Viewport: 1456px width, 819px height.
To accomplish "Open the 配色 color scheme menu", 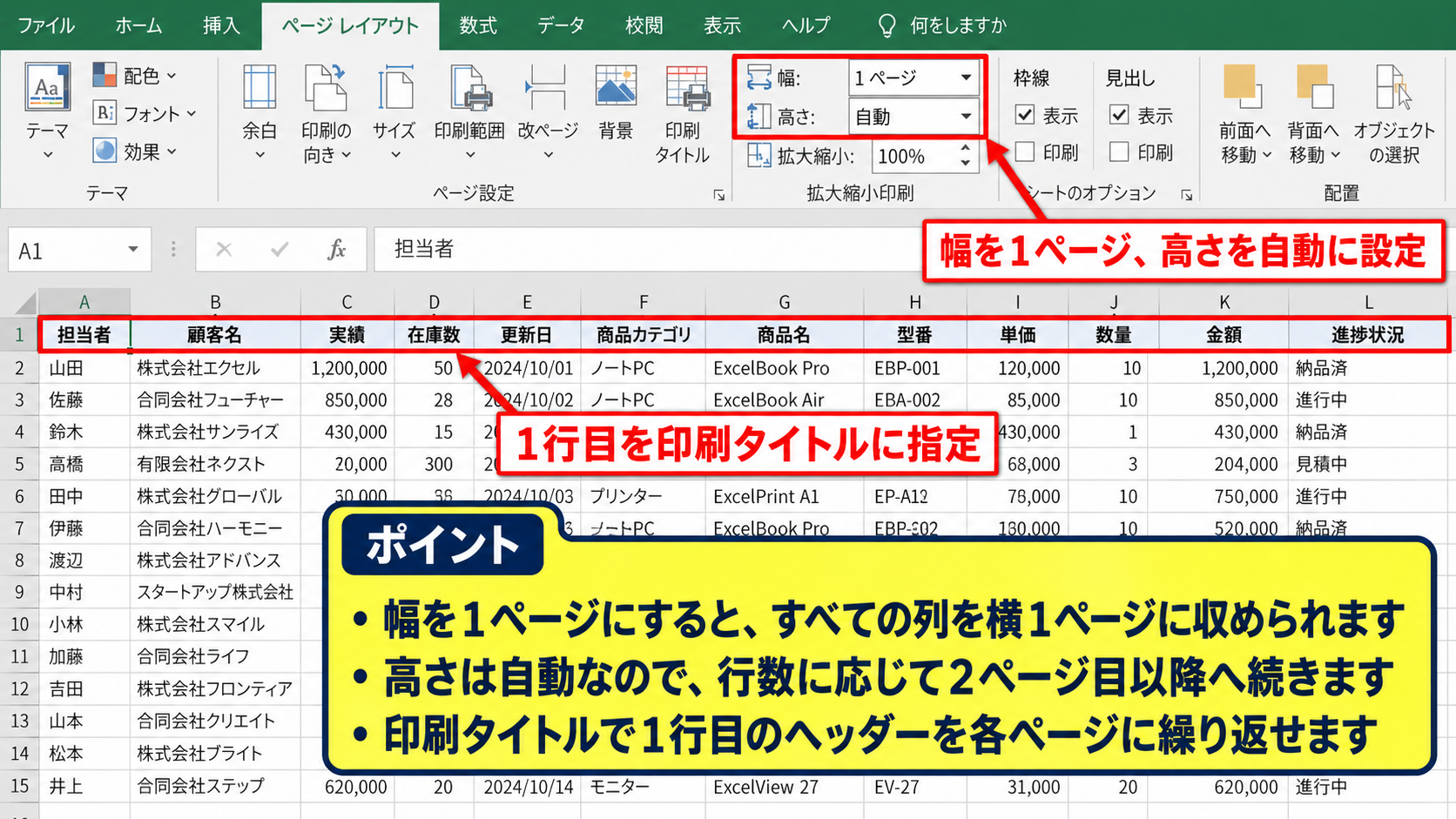I will click(135, 76).
